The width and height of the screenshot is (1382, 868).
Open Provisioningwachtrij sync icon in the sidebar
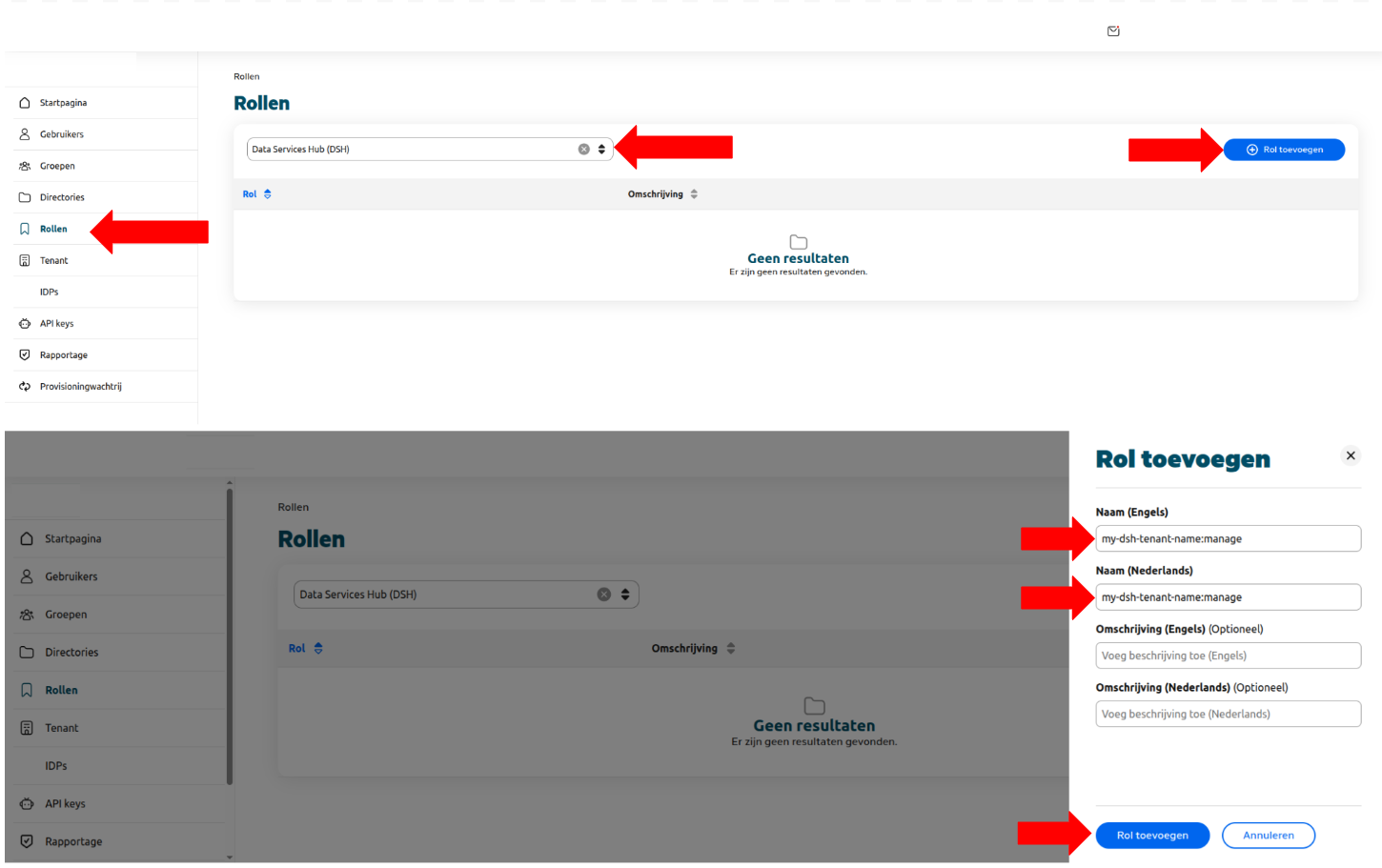[x=25, y=387]
